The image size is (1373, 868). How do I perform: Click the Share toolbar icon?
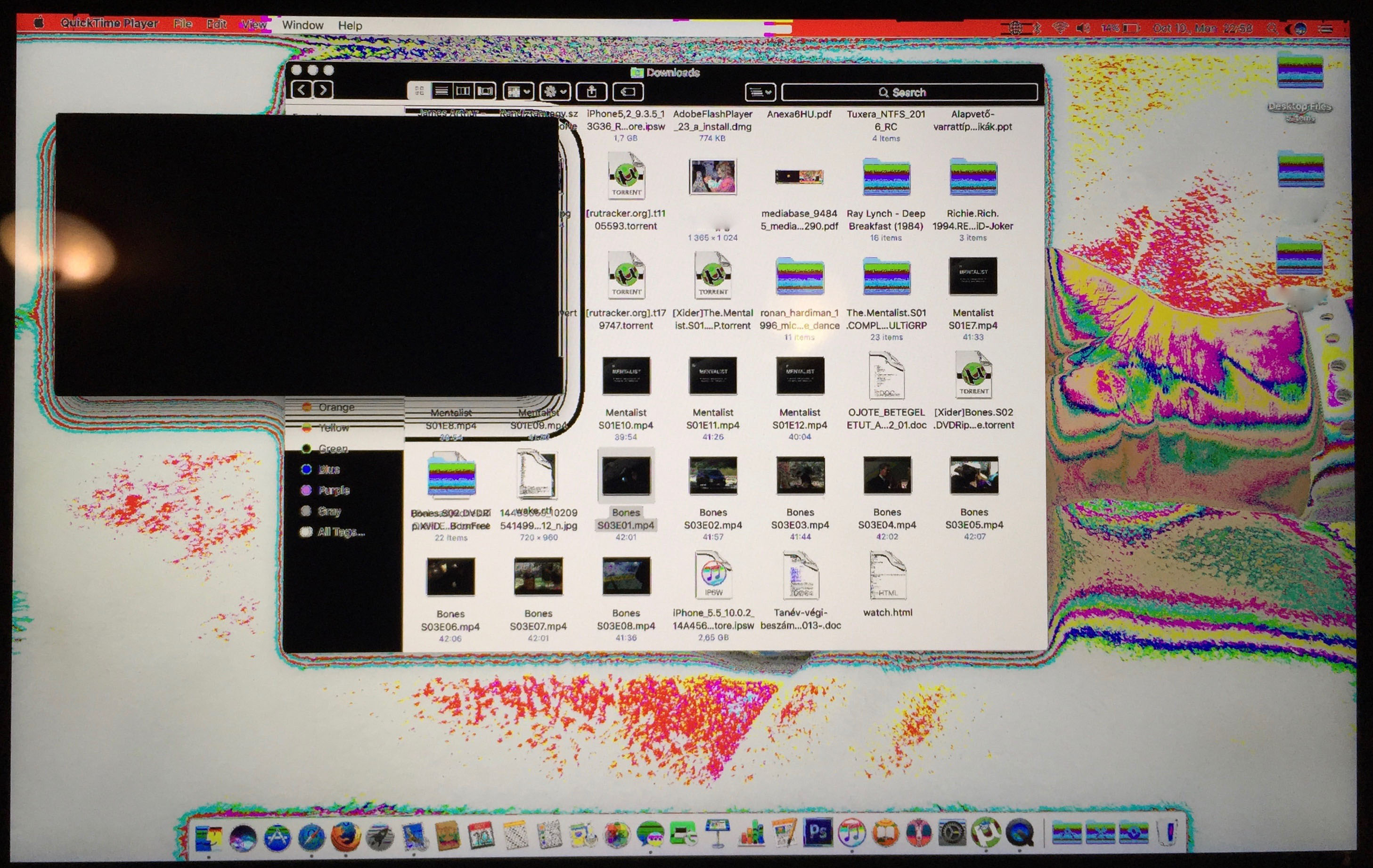pyautogui.click(x=591, y=92)
